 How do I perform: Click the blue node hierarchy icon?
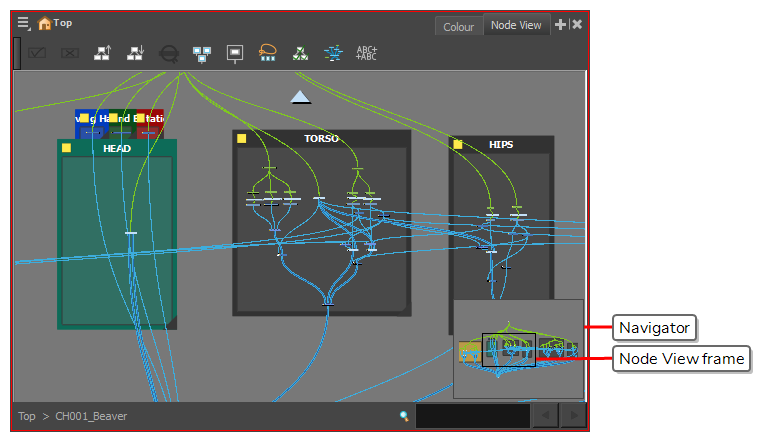pyautogui.click(x=202, y=53)
